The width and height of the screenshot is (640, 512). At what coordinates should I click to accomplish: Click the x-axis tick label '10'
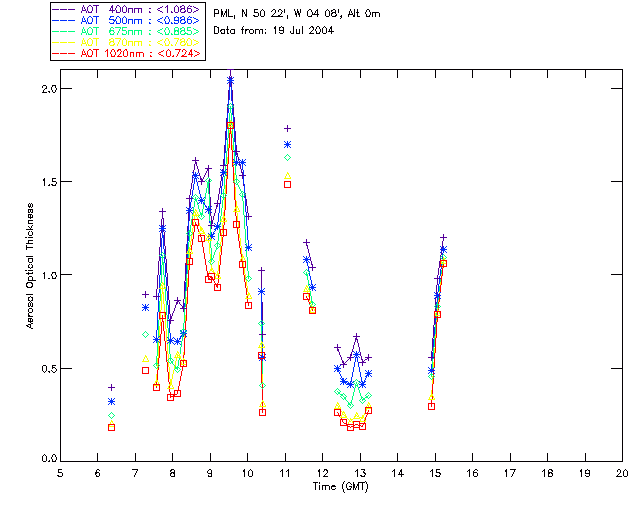tap(247, 473)
